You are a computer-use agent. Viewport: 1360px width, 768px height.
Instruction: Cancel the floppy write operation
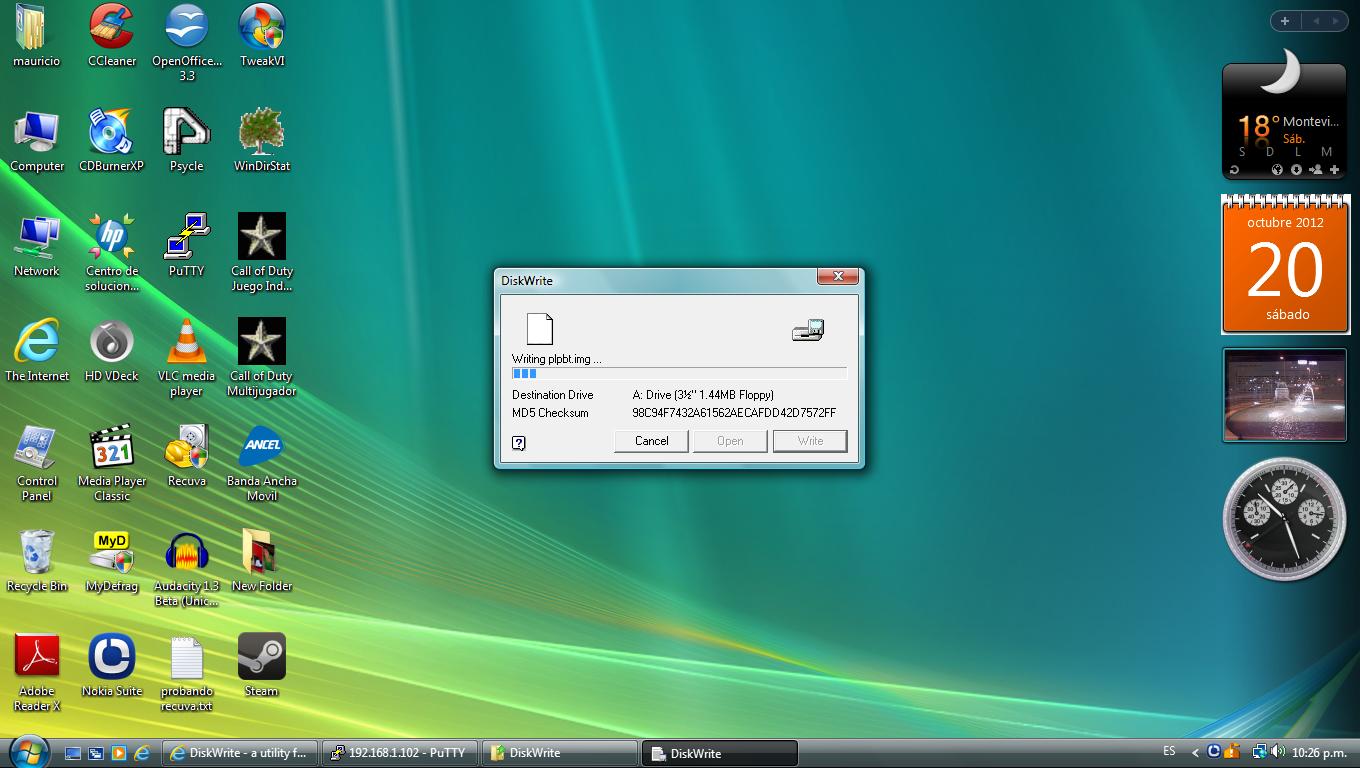651,440
